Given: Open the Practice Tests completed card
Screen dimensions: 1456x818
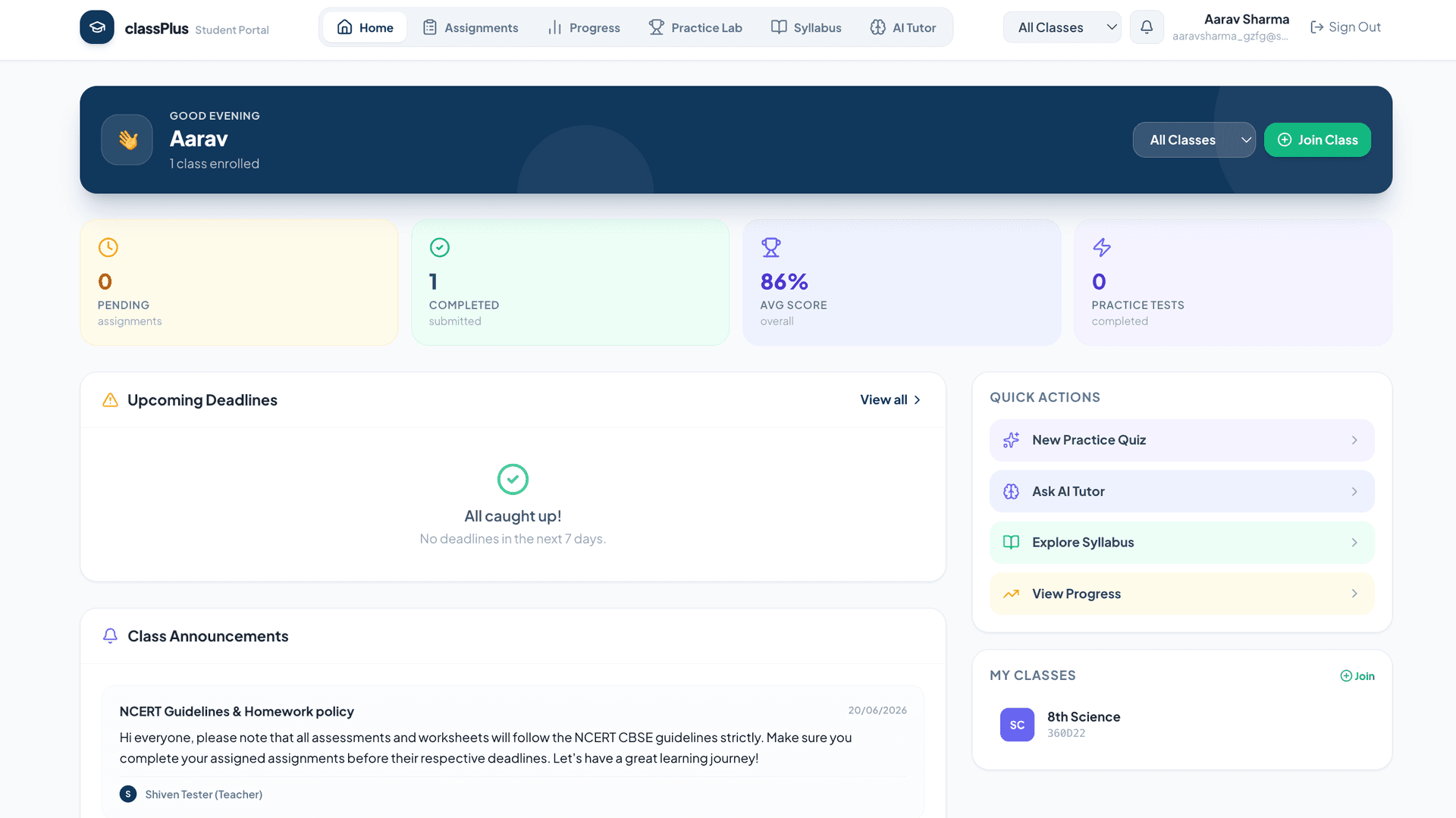Looking at the screenshot, I should pyautogui.click(x=1233, y=283).
